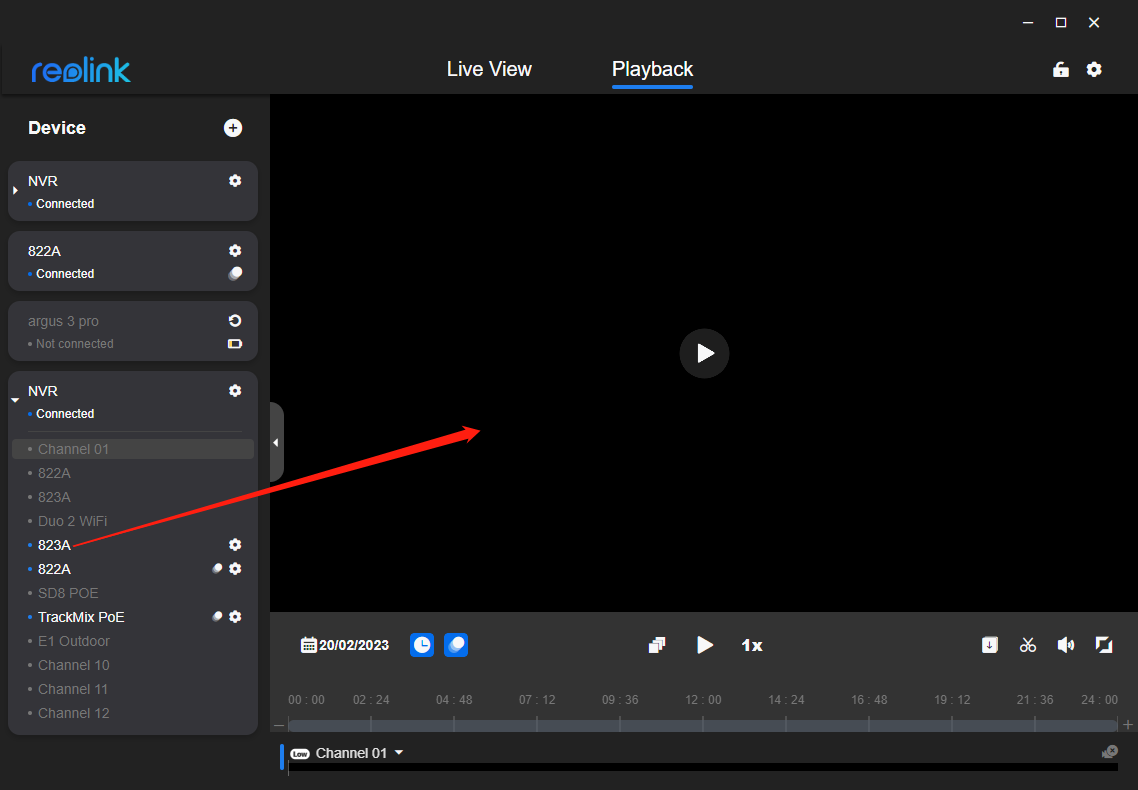The width and height of the screenshot is (1138, 790).
Task: Close the Reolink window
Action: 1094,22
